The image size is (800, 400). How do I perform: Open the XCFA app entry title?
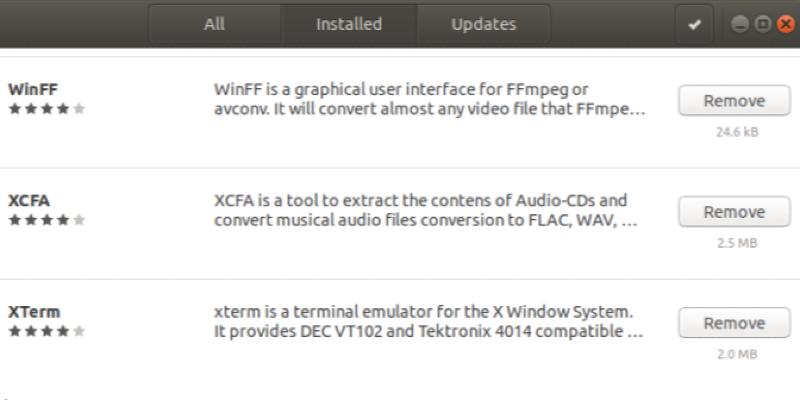29,199
